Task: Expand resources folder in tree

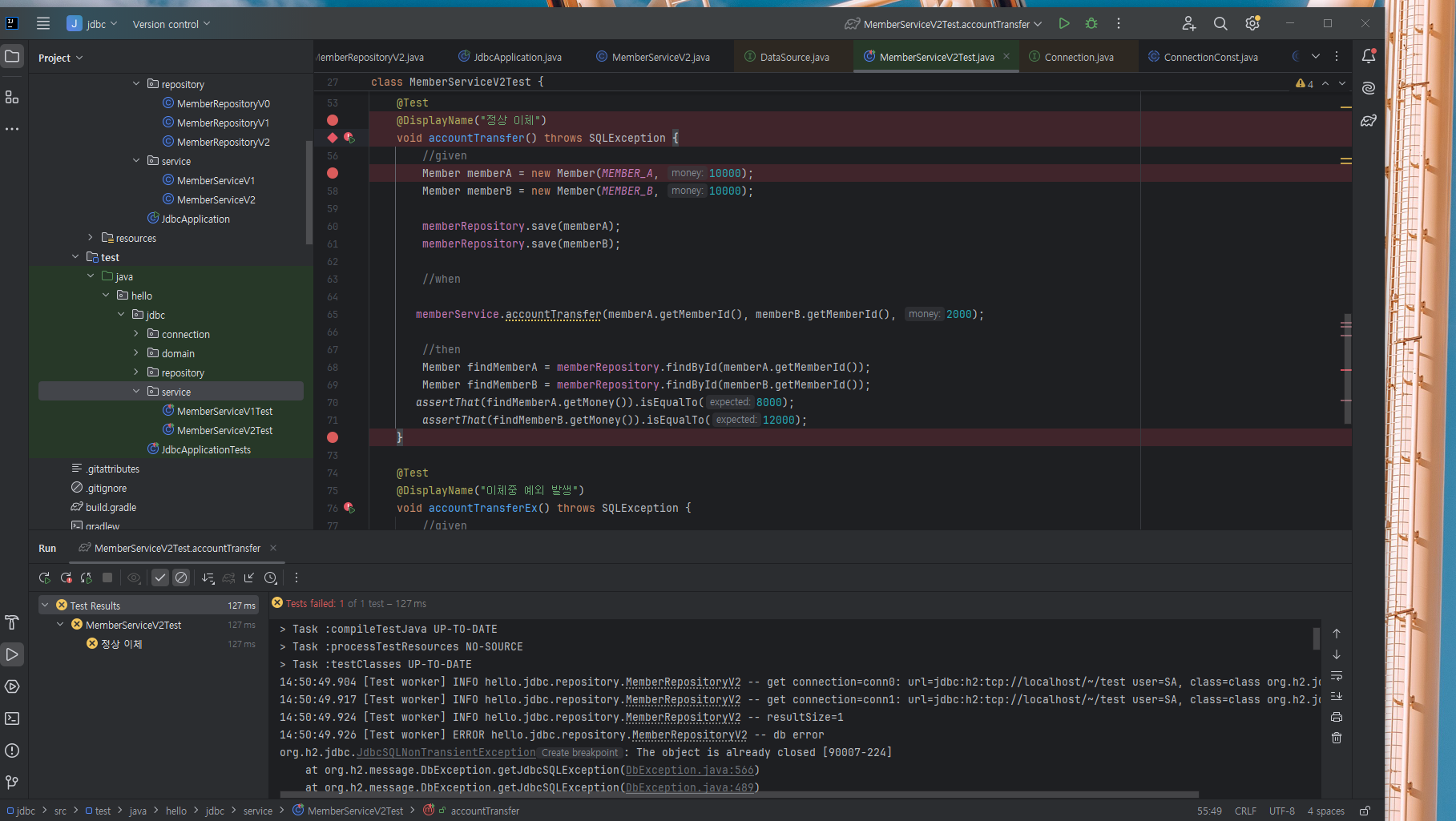Action: [x=91, y=238]
